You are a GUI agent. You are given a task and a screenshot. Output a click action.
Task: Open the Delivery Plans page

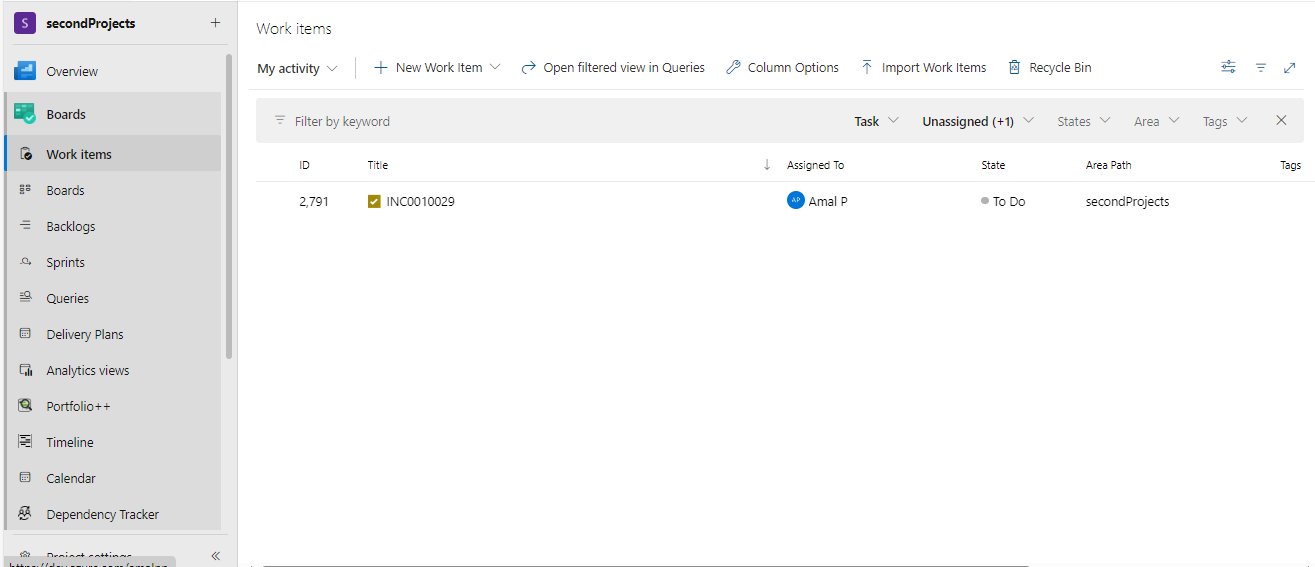[84, 334]
